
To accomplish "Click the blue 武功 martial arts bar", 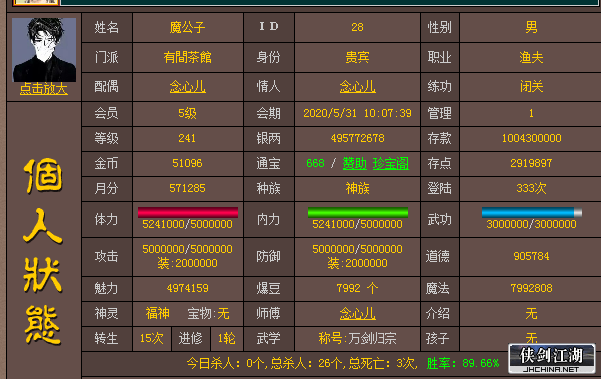I will (x=532, y=212).
